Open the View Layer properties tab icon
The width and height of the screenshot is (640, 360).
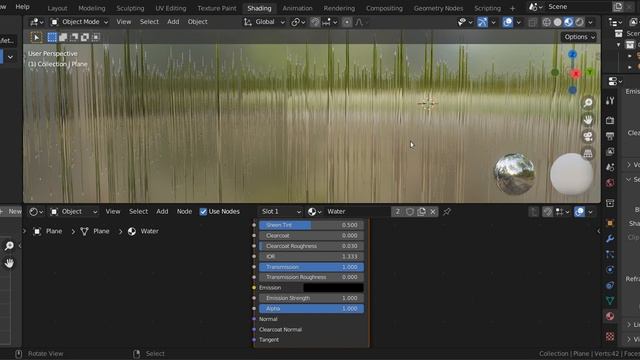tap(610, 151)
